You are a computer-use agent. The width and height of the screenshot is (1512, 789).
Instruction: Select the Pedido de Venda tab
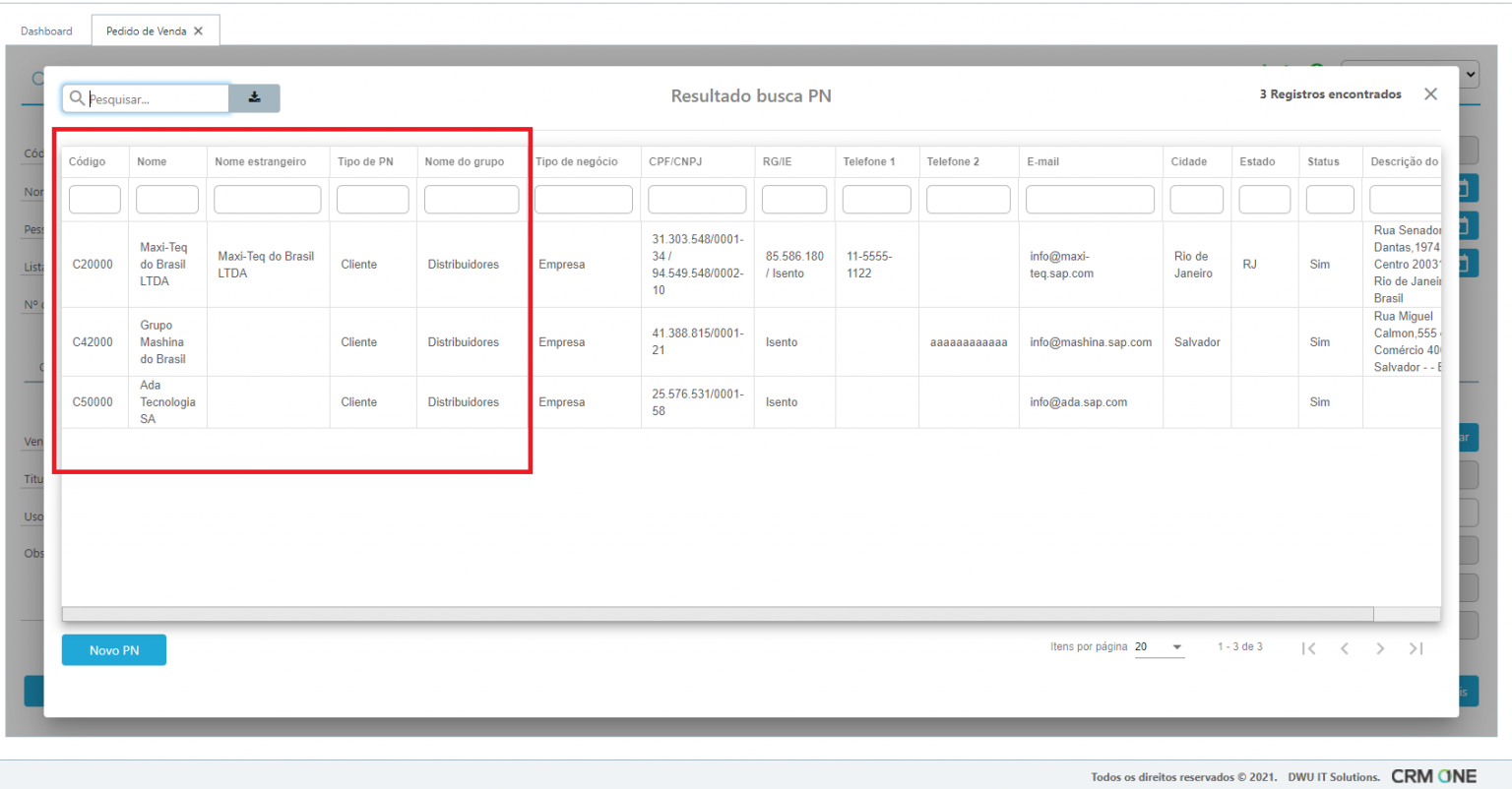point(146,31)
